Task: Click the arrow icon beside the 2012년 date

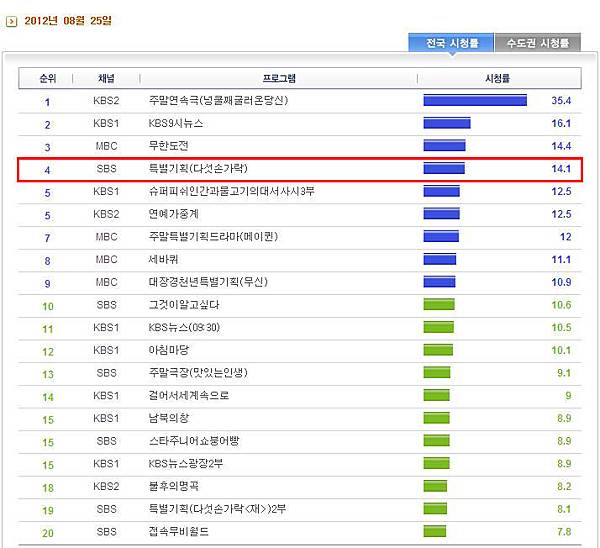Action: tap(12, 21)
